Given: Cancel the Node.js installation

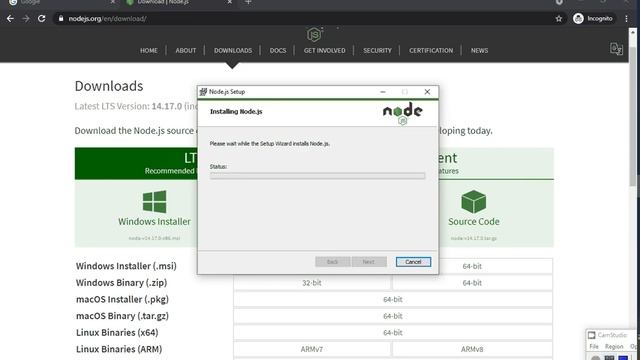Looking at the screenshot, I should (413, 262).
